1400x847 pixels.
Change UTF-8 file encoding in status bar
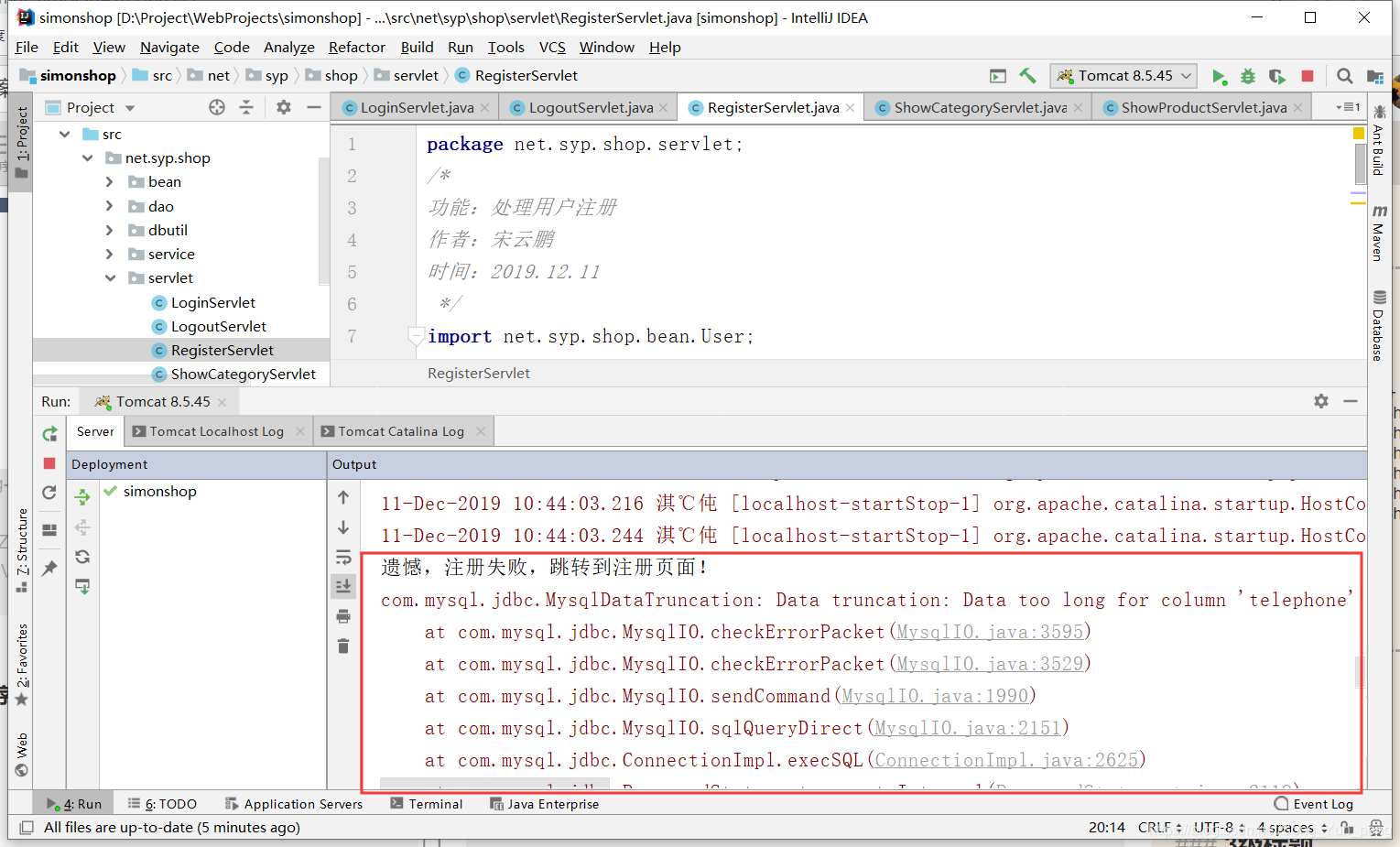(1219, 828)
